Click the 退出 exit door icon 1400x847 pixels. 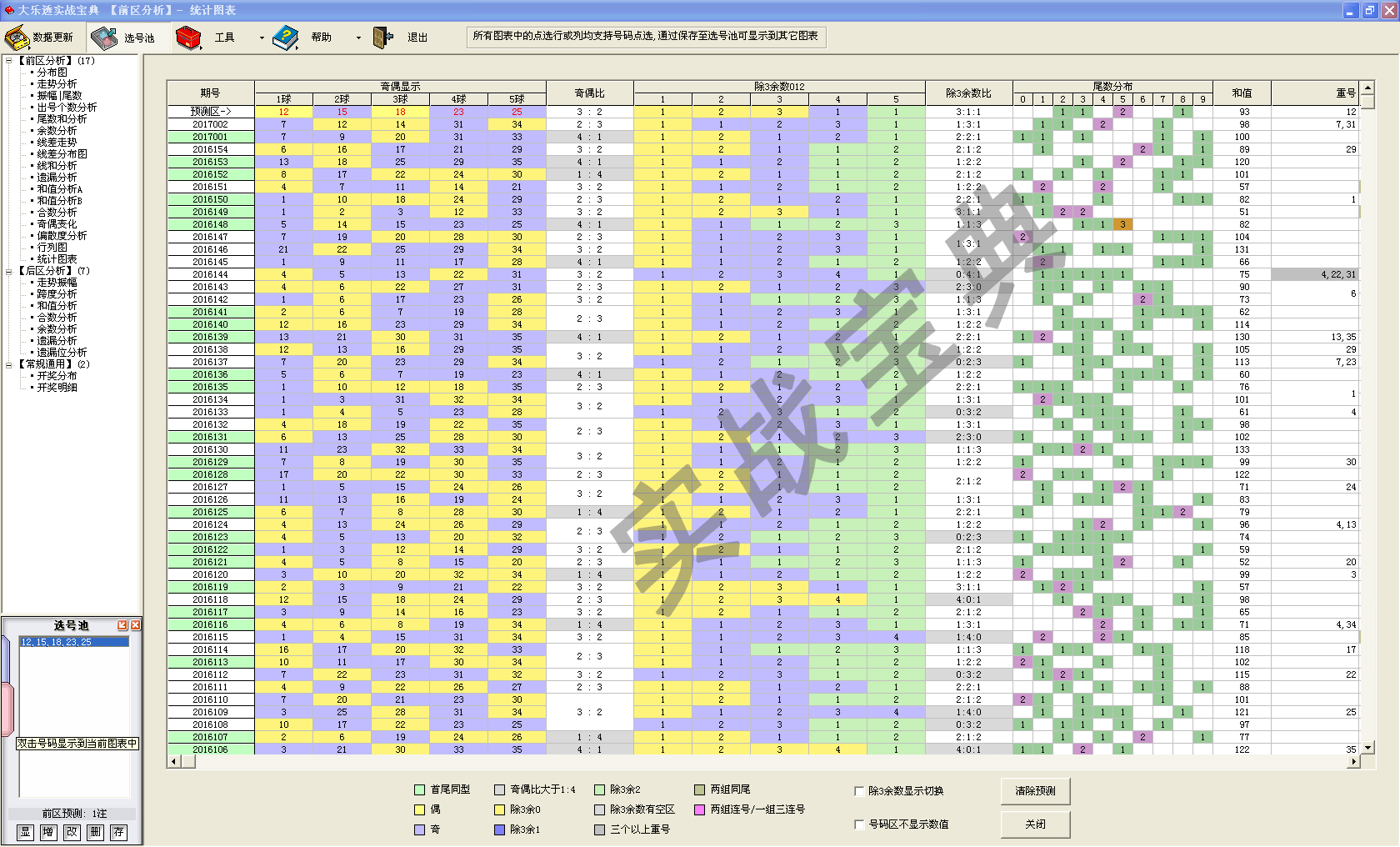click(x=383, y=38)
